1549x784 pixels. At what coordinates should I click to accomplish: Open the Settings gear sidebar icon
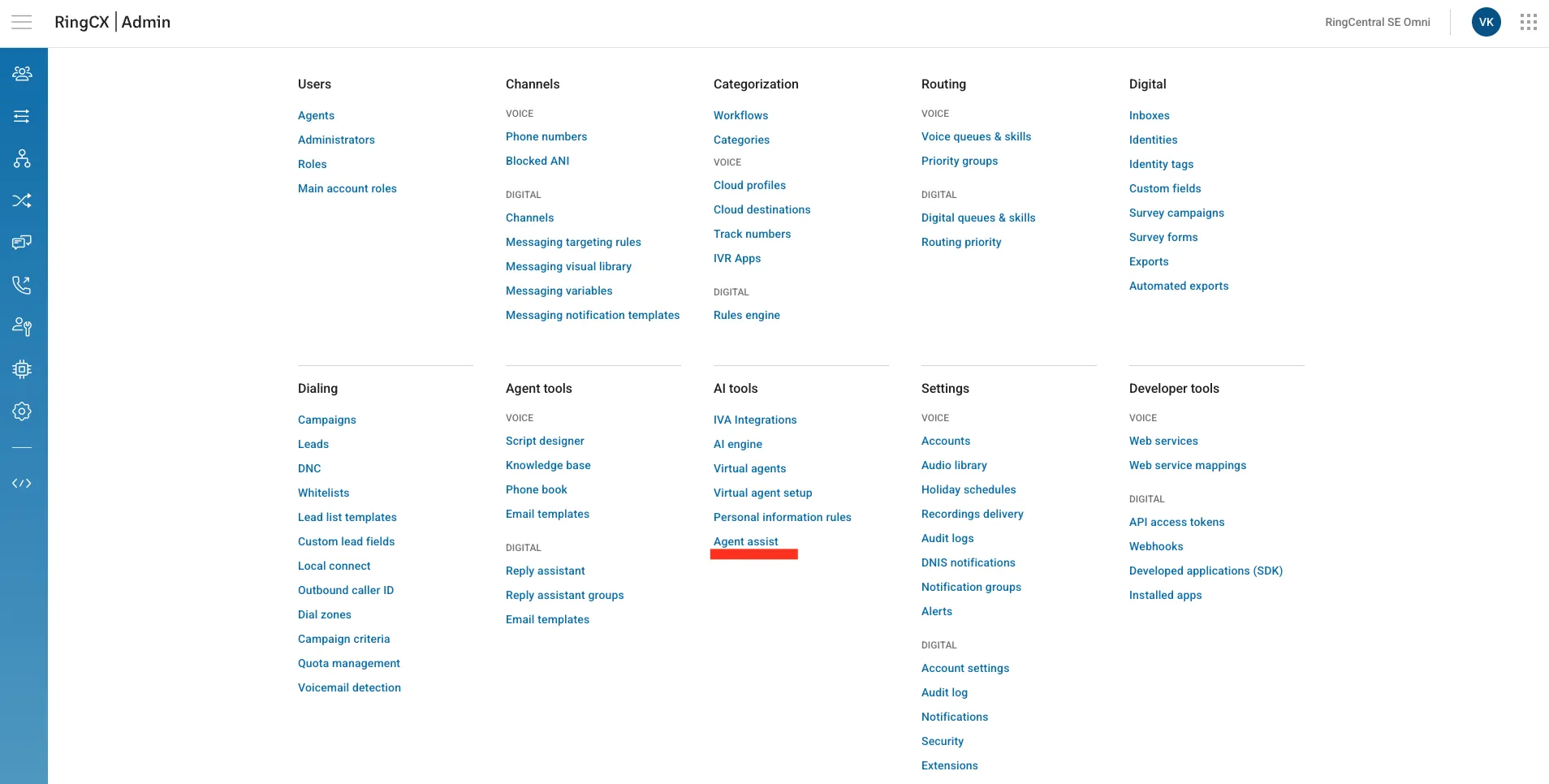point(22,411)
